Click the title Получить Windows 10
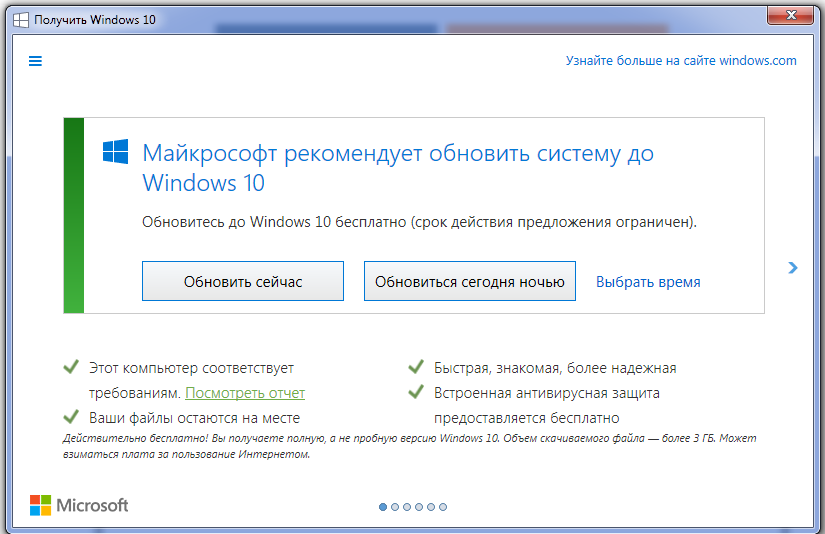 click(95, 20)
